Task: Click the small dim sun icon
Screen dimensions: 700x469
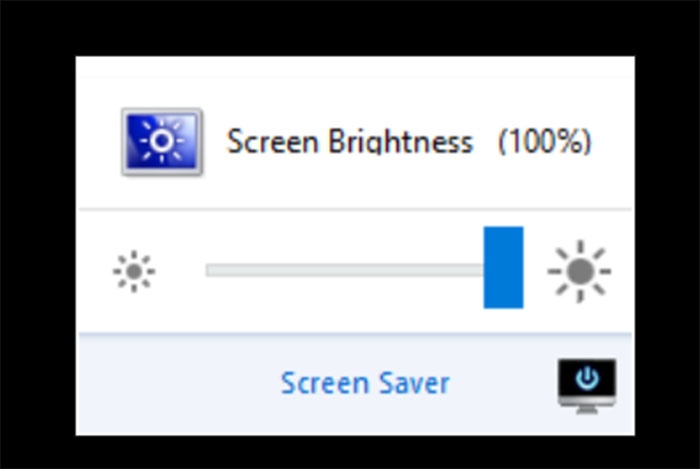Action: 134,270
